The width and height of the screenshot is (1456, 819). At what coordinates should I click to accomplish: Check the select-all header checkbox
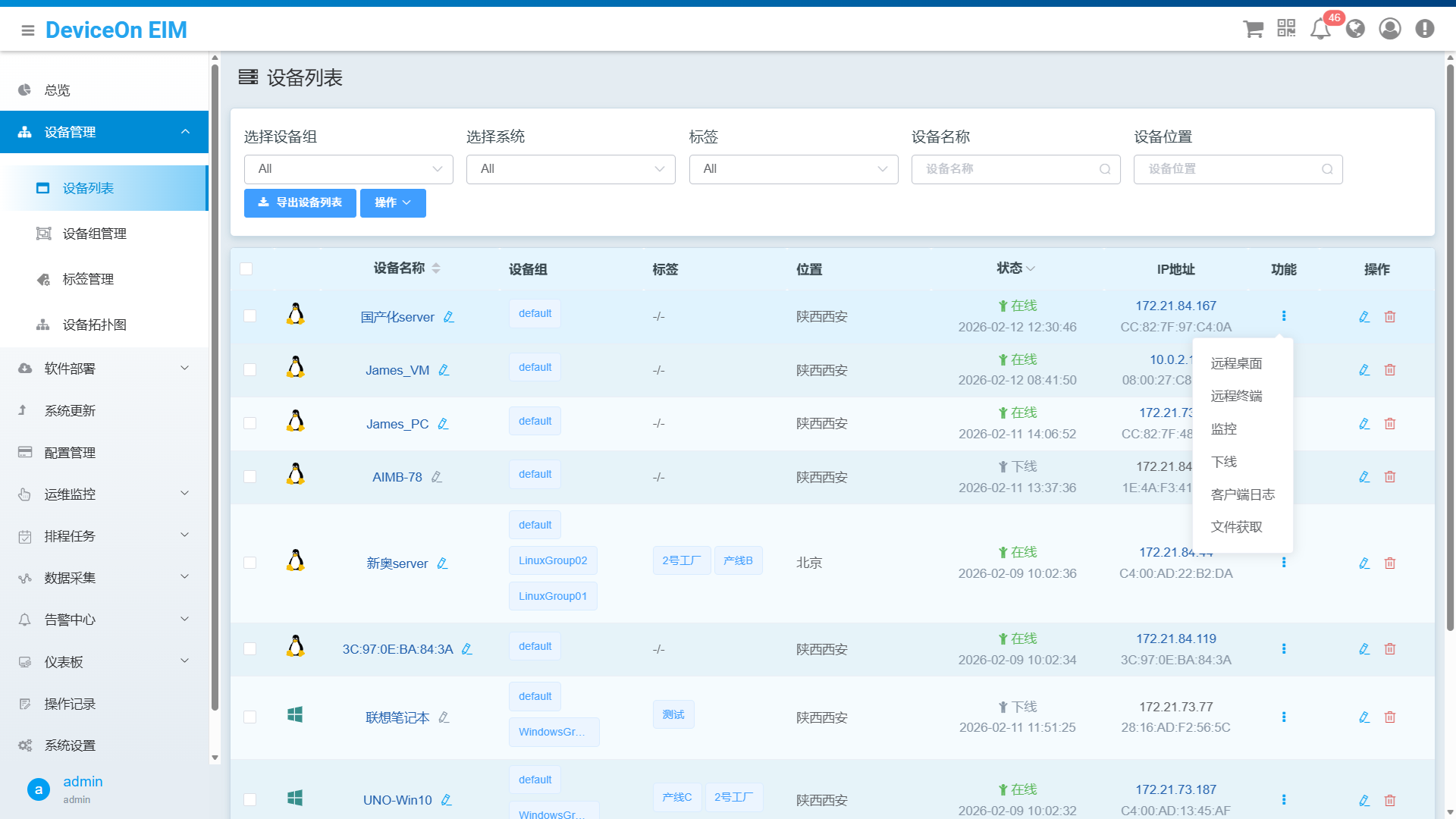pyautogui.click(x=246, y=269)
